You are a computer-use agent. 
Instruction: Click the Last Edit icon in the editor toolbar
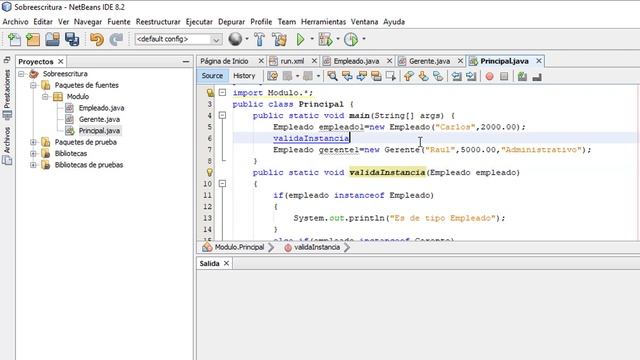pyautogui.click(x=272, y=76)
